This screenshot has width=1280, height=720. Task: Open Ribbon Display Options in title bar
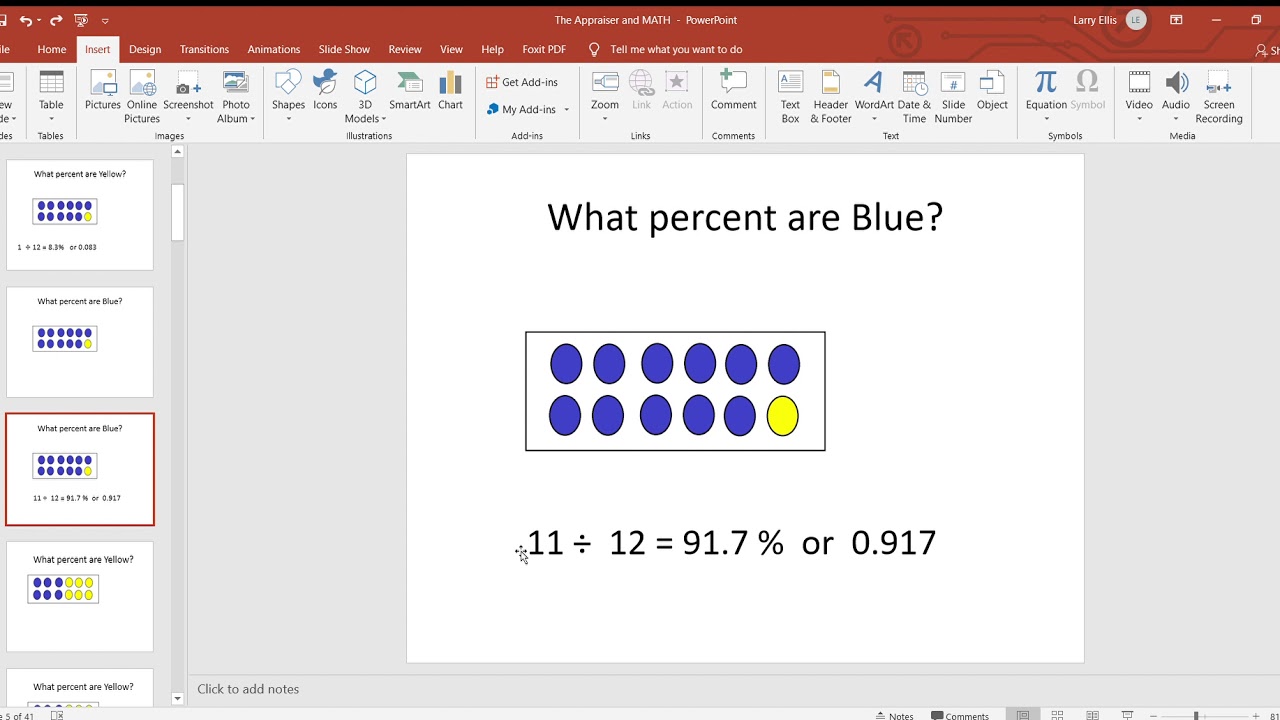point(1176,20)
